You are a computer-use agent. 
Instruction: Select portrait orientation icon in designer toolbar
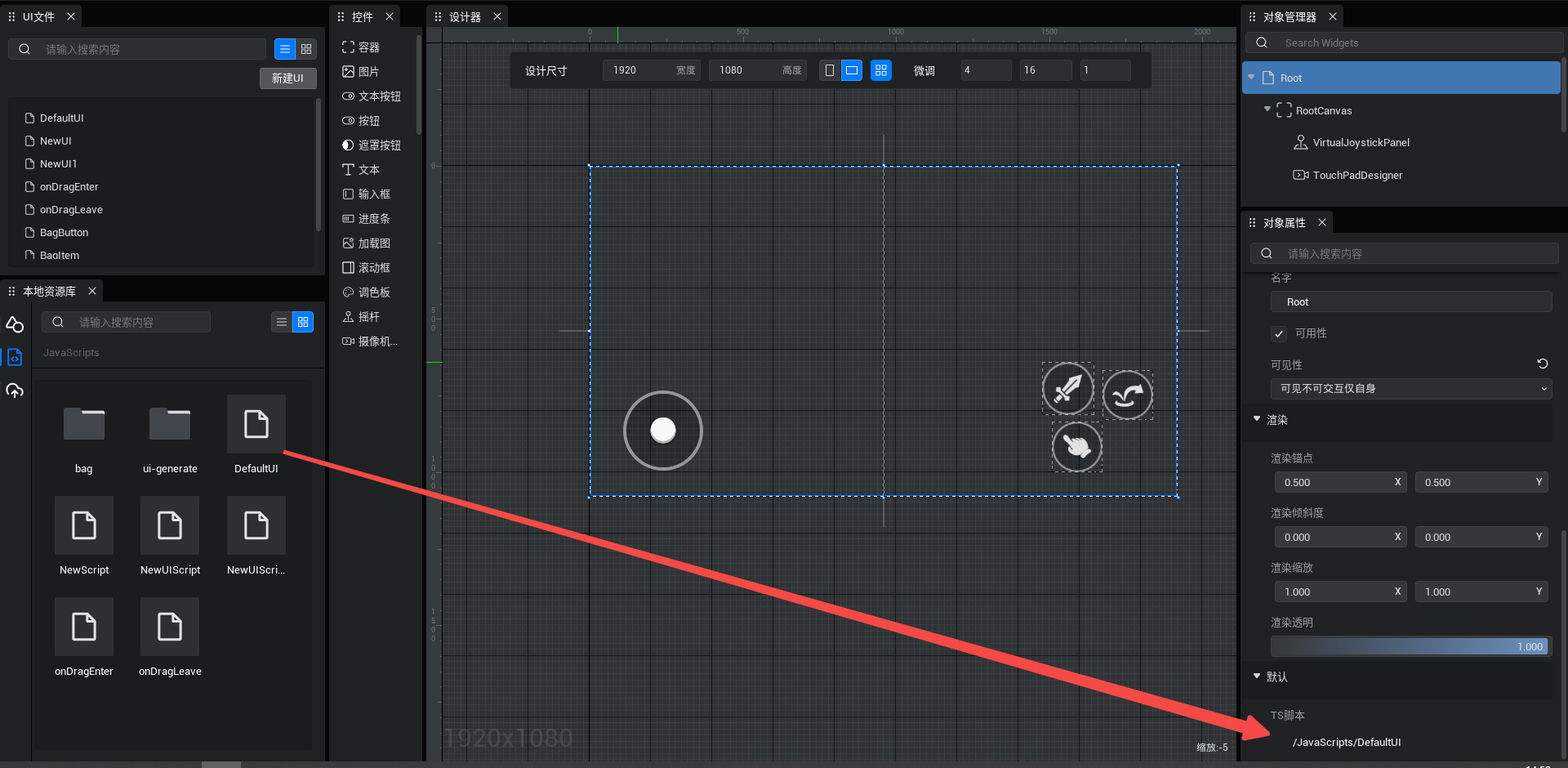coord(830,70)
